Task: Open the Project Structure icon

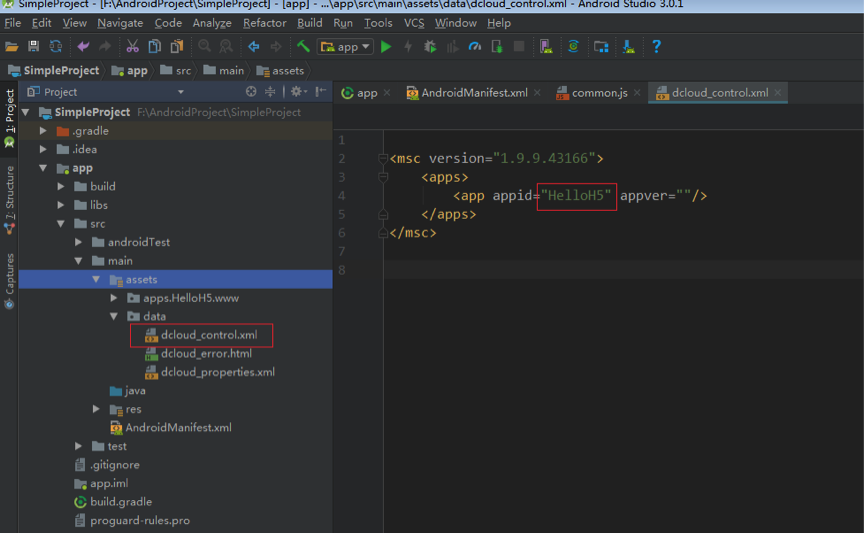Action: [x=601, y=47]
